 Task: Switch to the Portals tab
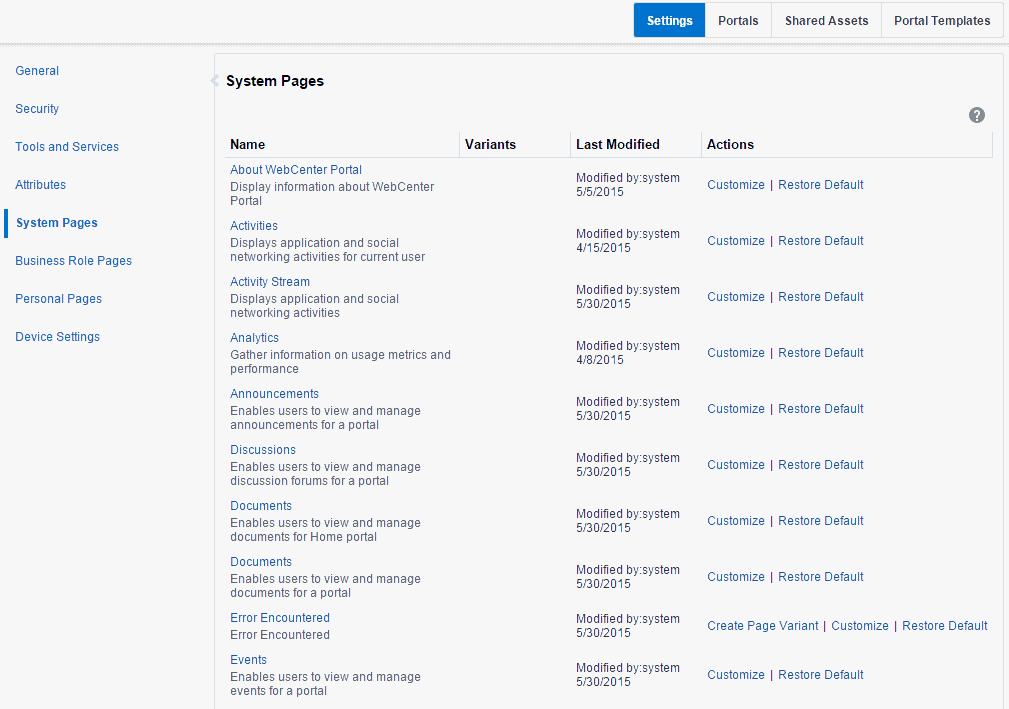tap(738, 21)
